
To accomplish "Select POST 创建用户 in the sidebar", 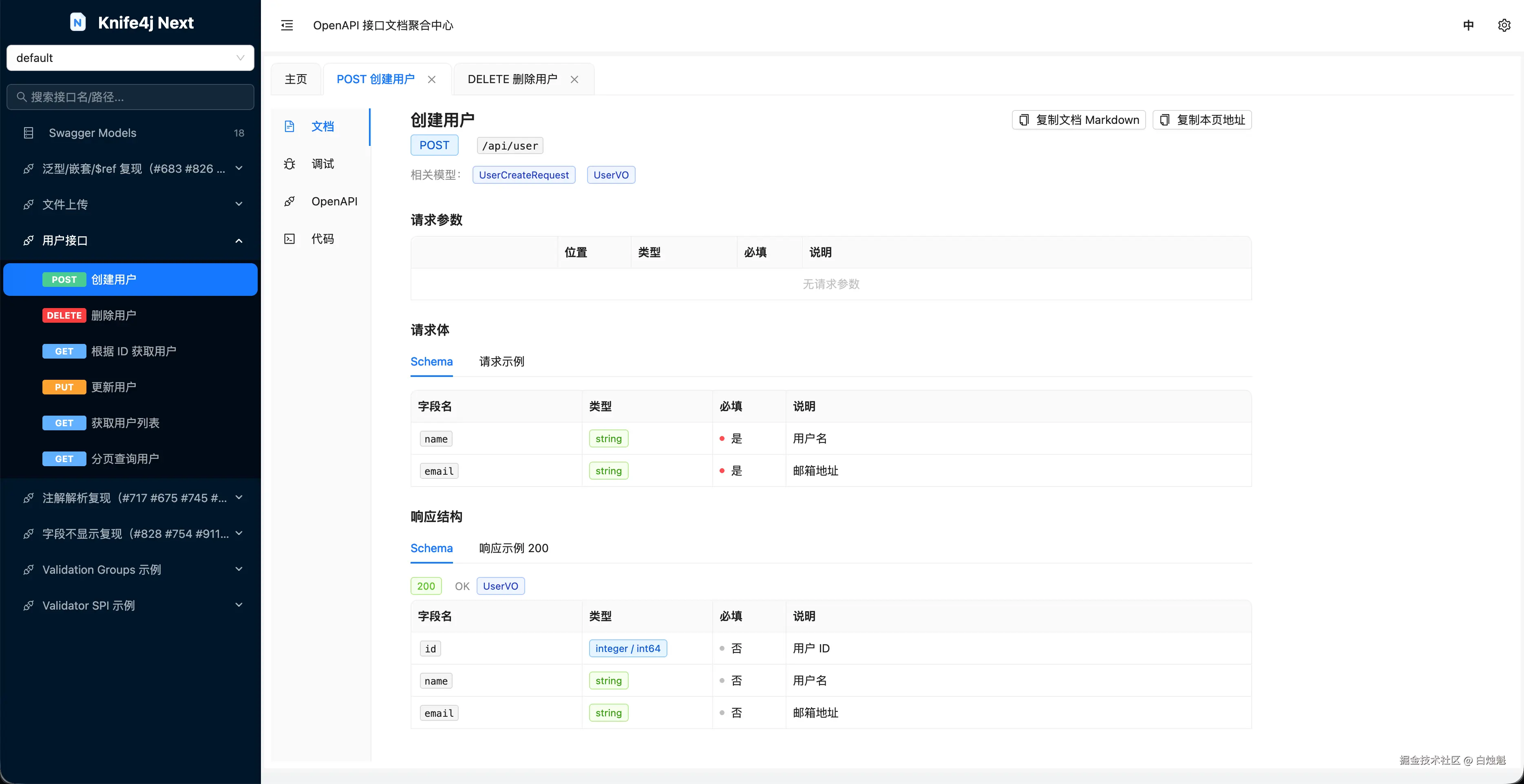I will tap(130, 280).
